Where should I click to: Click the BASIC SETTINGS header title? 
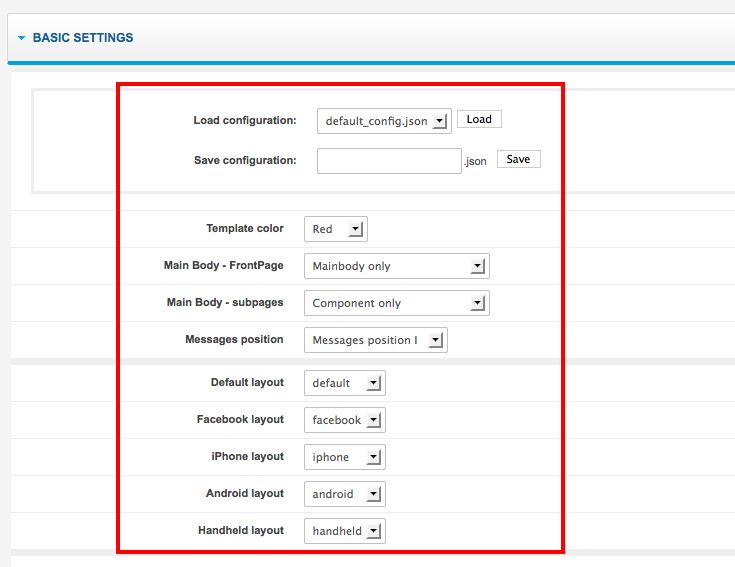pyautogui.click(x=83, y=37)
